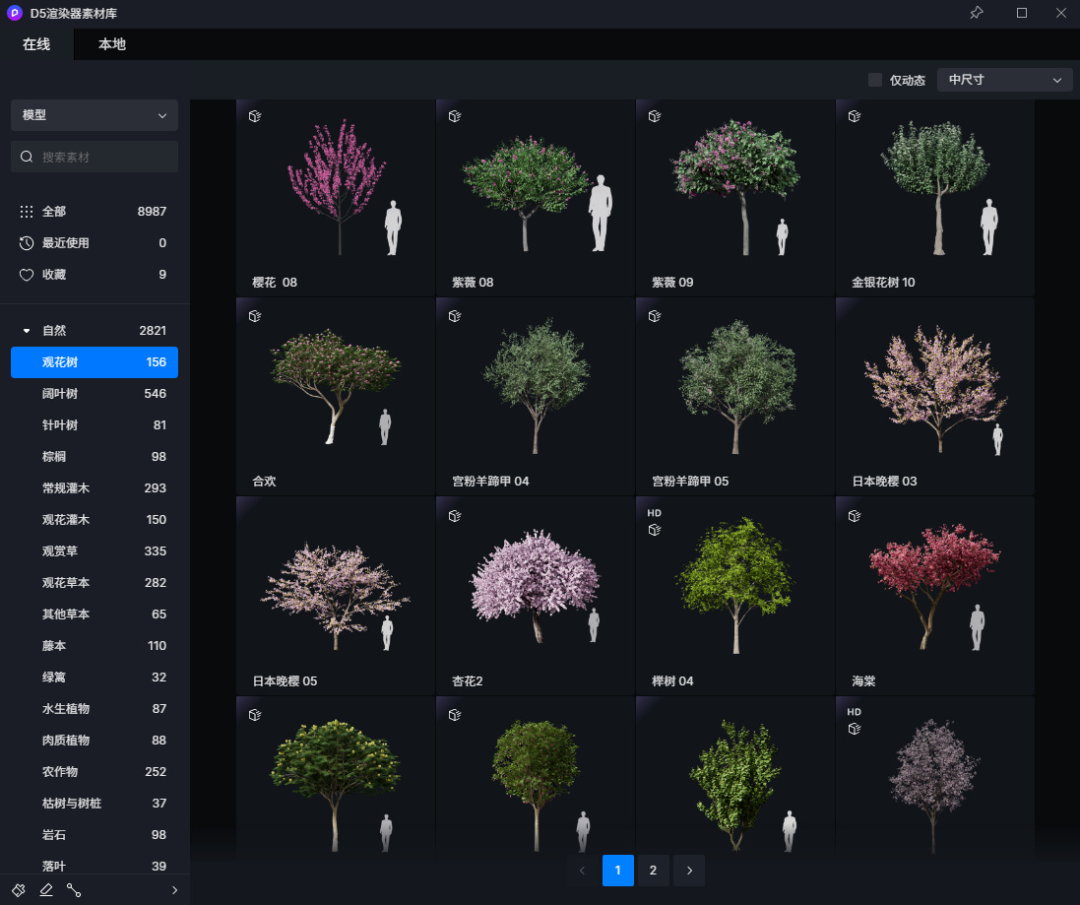Expand the bottom tool panel chevron
1080x905 pixels.
click(x=175, y=890)
